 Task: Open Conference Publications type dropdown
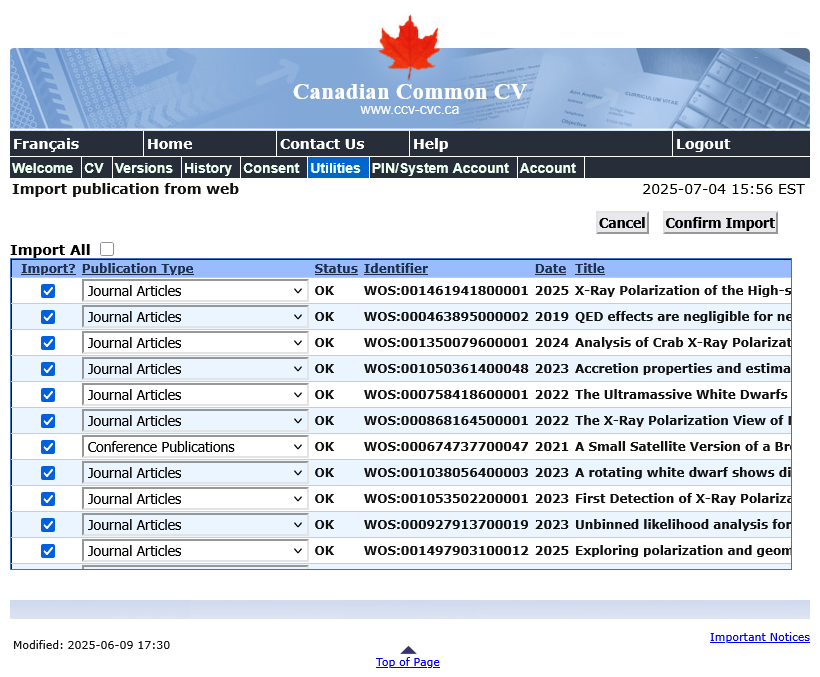[x=195, y=447]
